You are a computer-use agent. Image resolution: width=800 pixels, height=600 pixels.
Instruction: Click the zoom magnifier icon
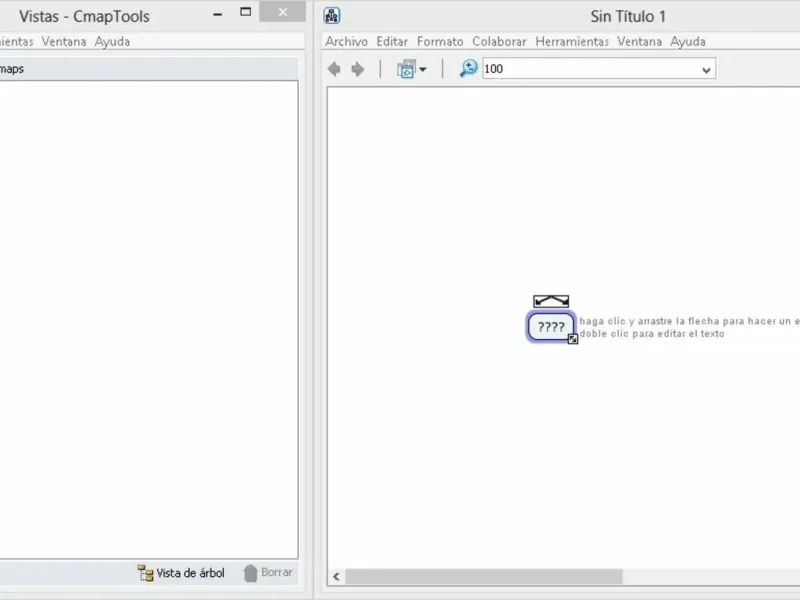468,68
